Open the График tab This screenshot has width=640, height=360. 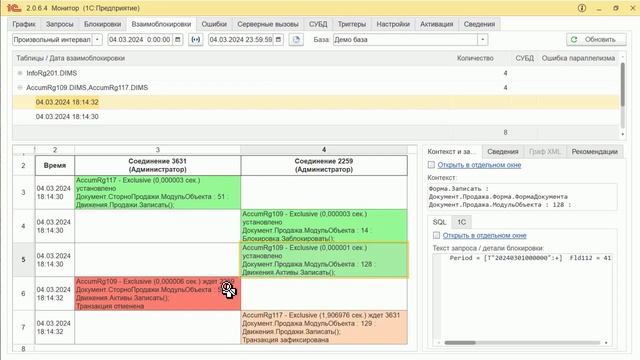(24, 24)
